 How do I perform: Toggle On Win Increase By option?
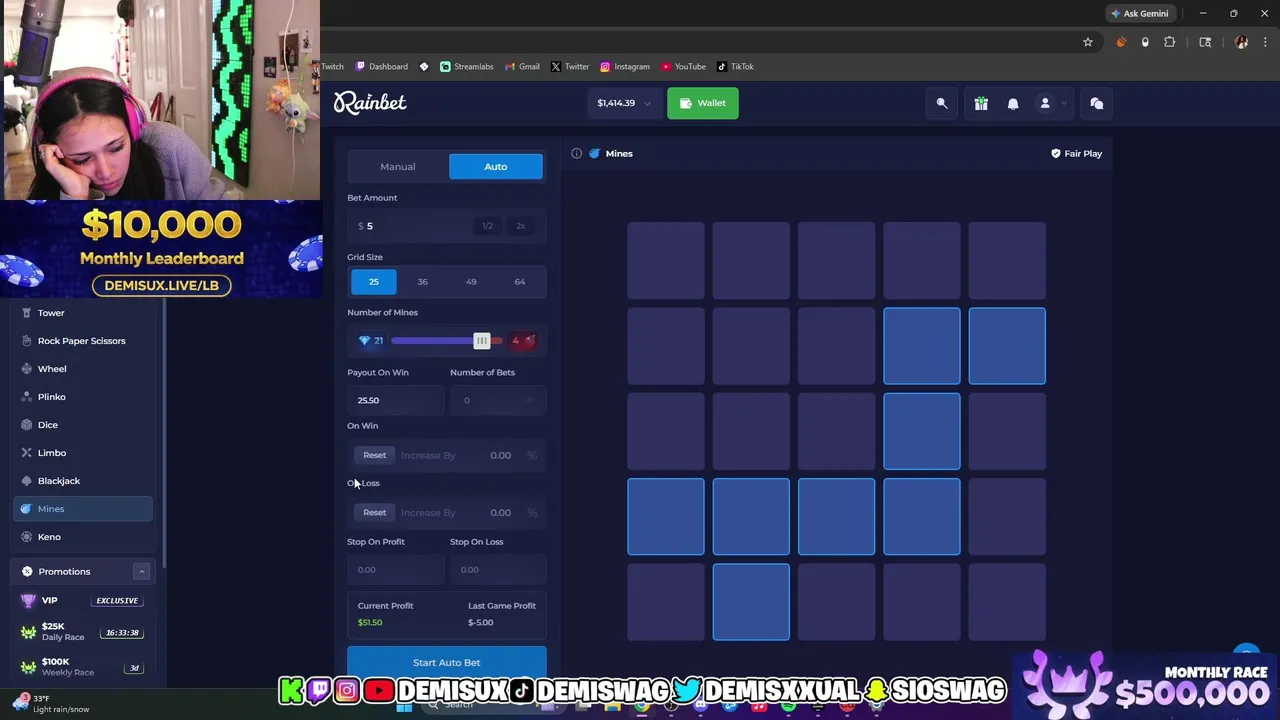click(428, 455)
